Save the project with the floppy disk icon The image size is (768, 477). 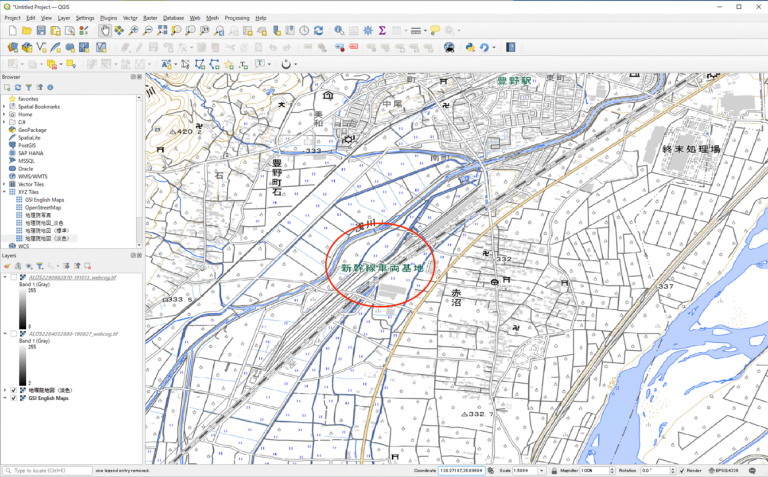[x=41, y=30]
